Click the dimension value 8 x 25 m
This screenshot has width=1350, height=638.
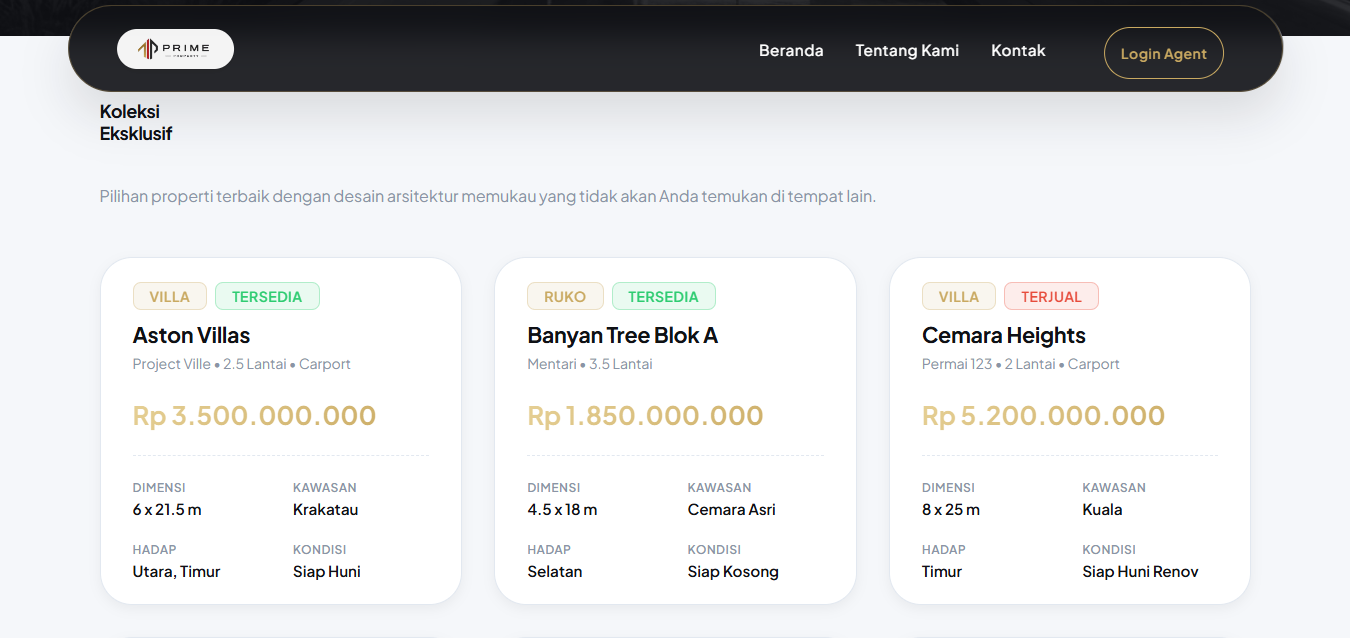pyautogui.click(x=951, y=509)
